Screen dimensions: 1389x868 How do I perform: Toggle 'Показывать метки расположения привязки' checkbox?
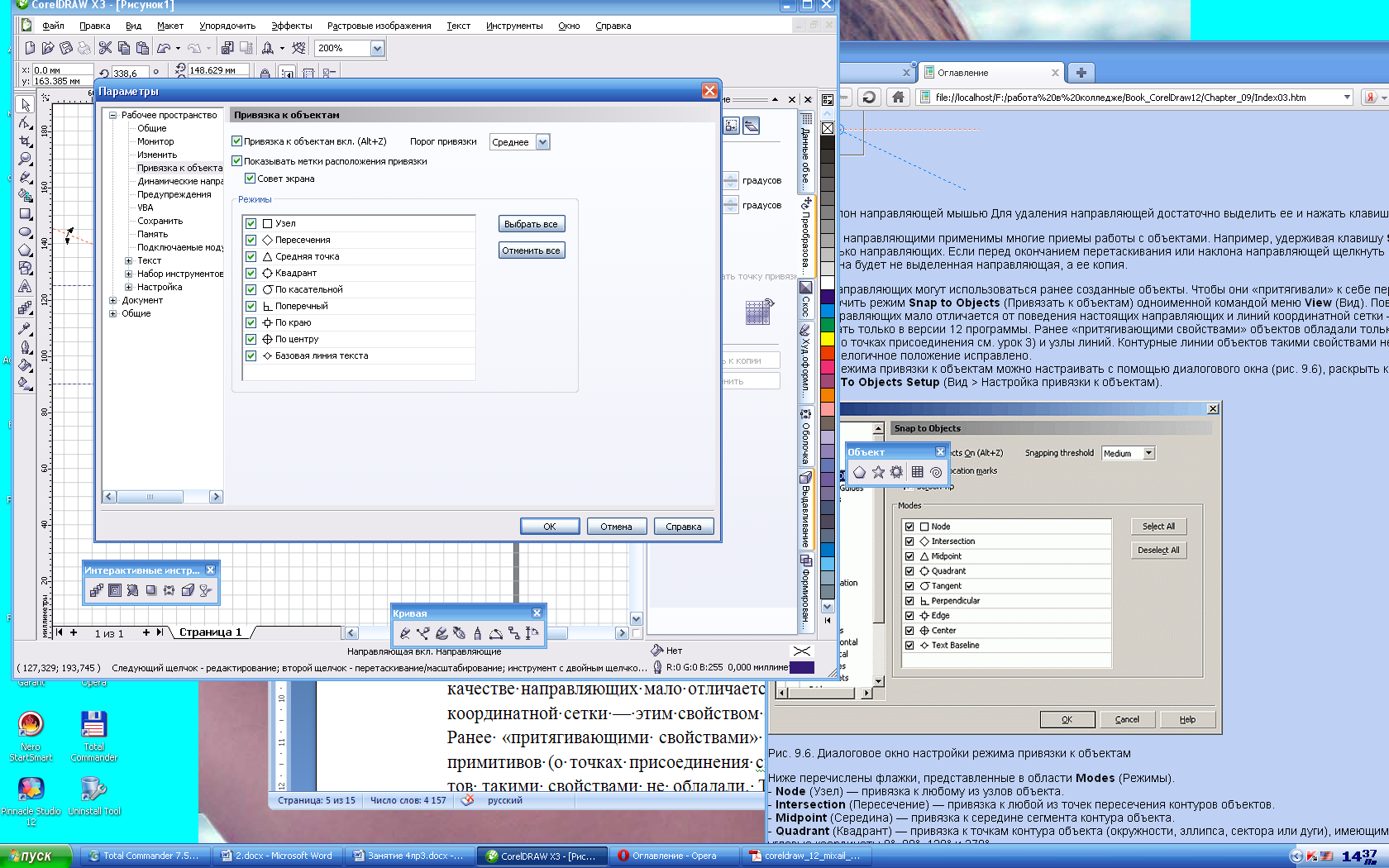click(x=237, y=161)
